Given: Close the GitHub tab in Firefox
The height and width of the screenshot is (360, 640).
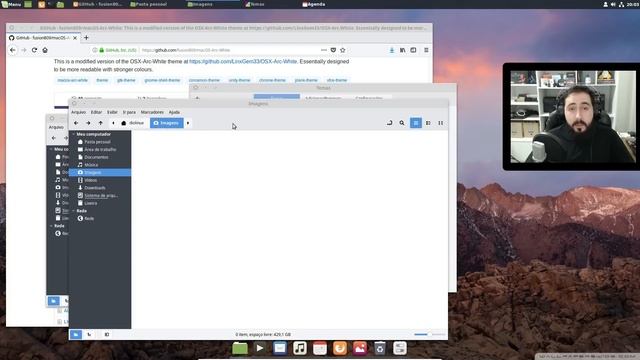Looking at the screenshot, I should [75, 38].
